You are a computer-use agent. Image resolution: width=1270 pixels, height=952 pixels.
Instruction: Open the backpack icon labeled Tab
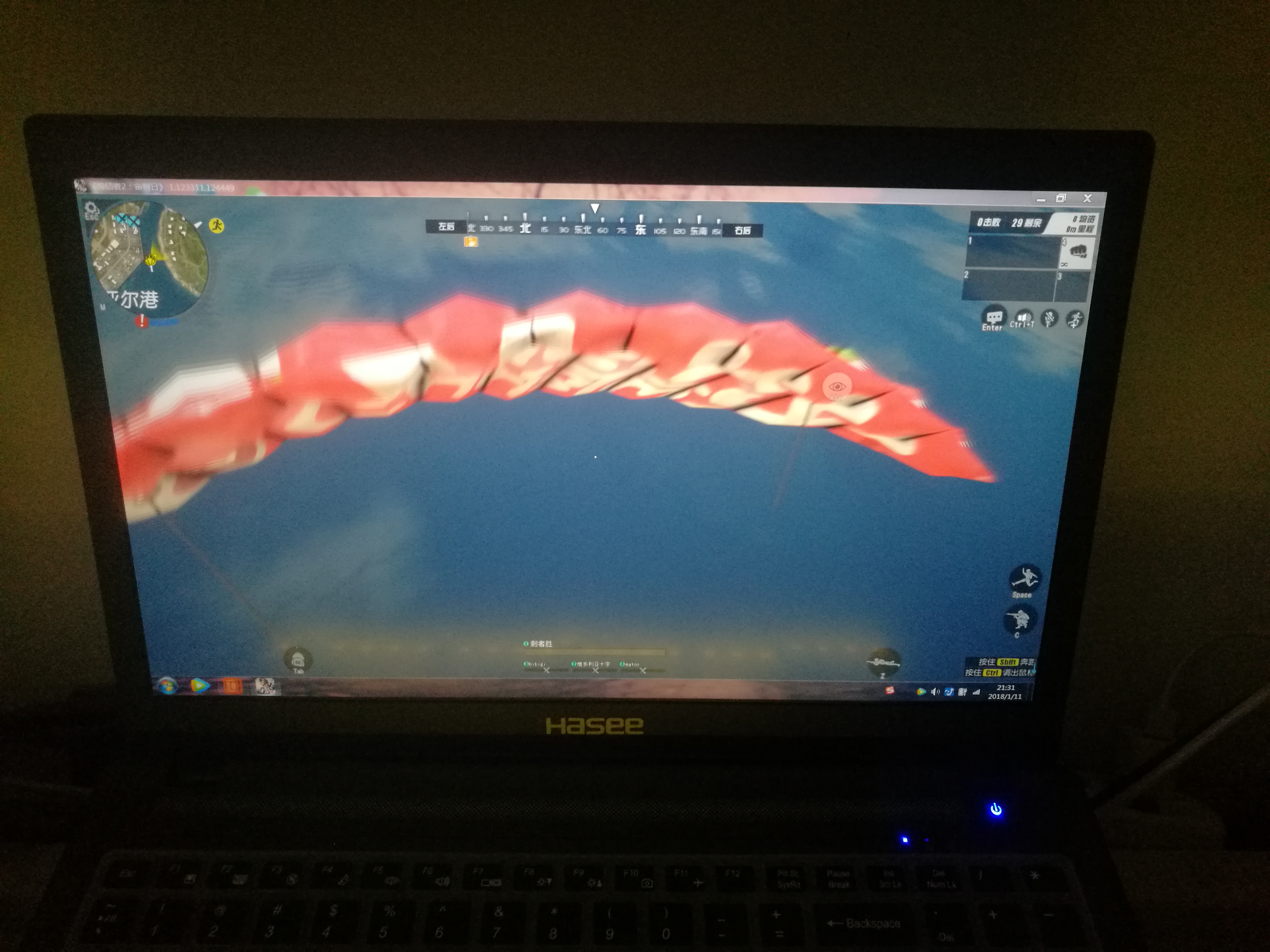click(298, 661)
